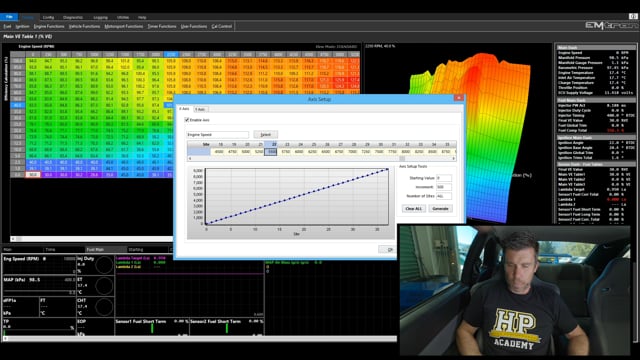The height and width of the screenshot is (360, 640).
Task: Open the Config menu
Action: [48, 18]
